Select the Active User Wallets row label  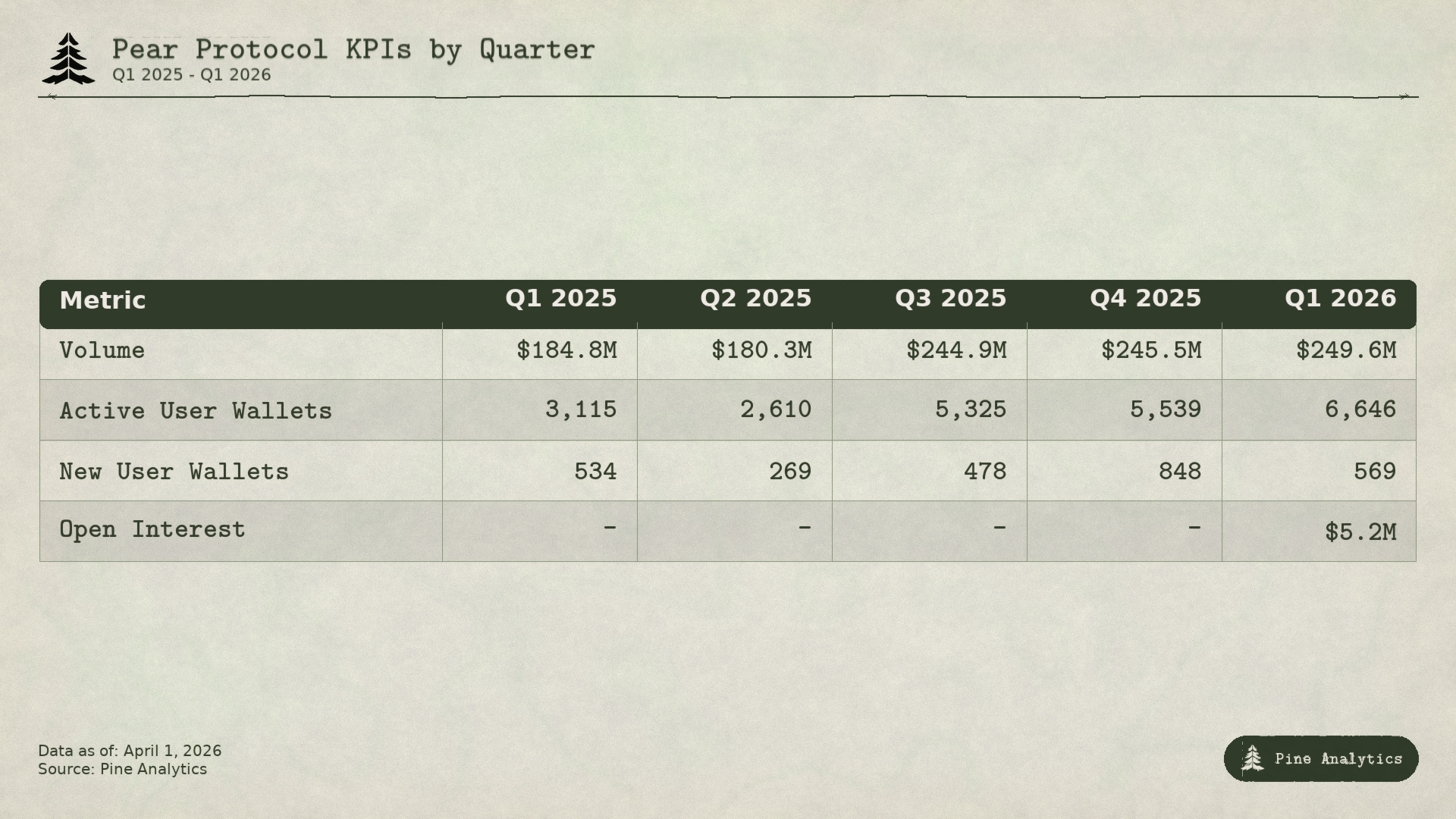[196, 411]
